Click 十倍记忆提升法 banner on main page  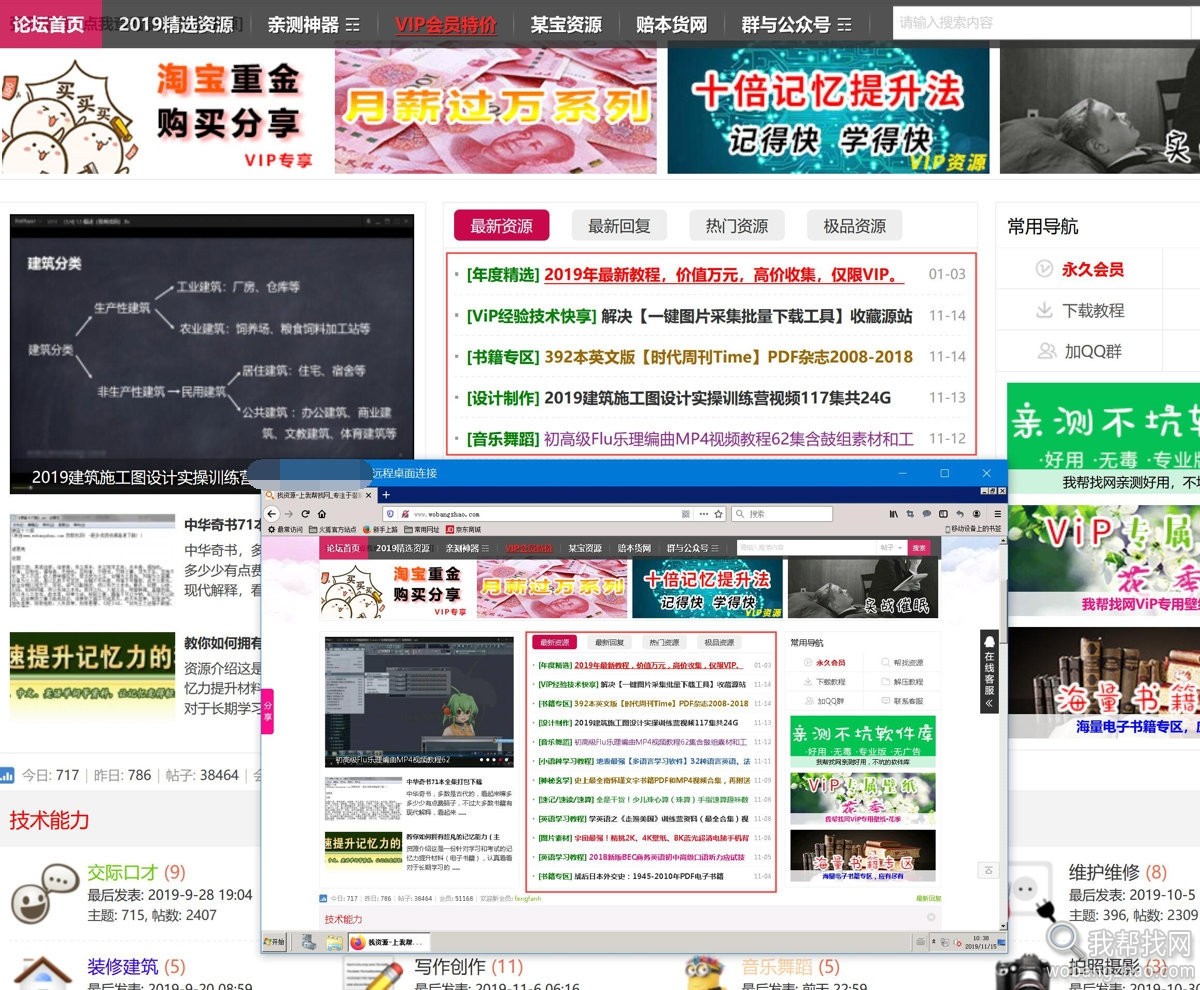[828, 111]
